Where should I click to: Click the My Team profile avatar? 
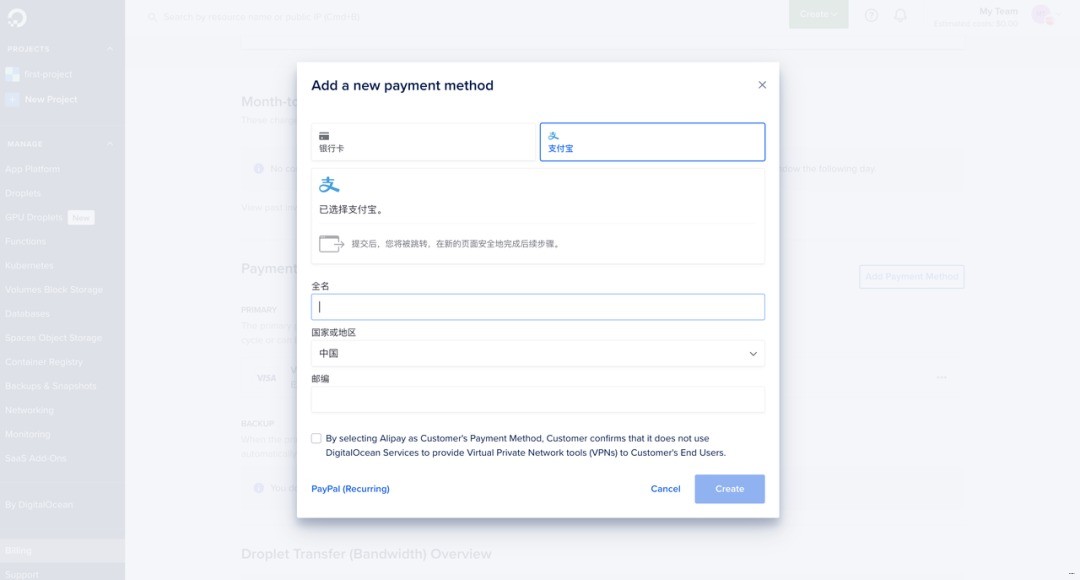[x=1041, y=15]
